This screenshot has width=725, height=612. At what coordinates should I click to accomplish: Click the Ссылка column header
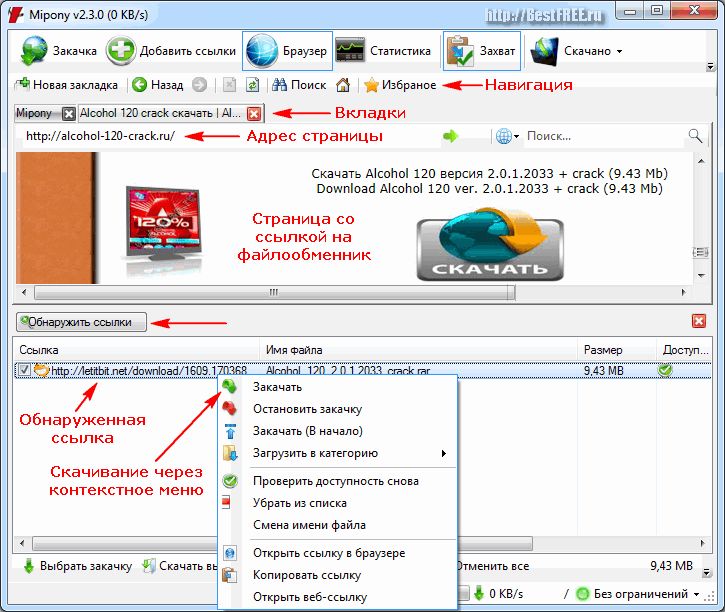(x=137, y=350)
